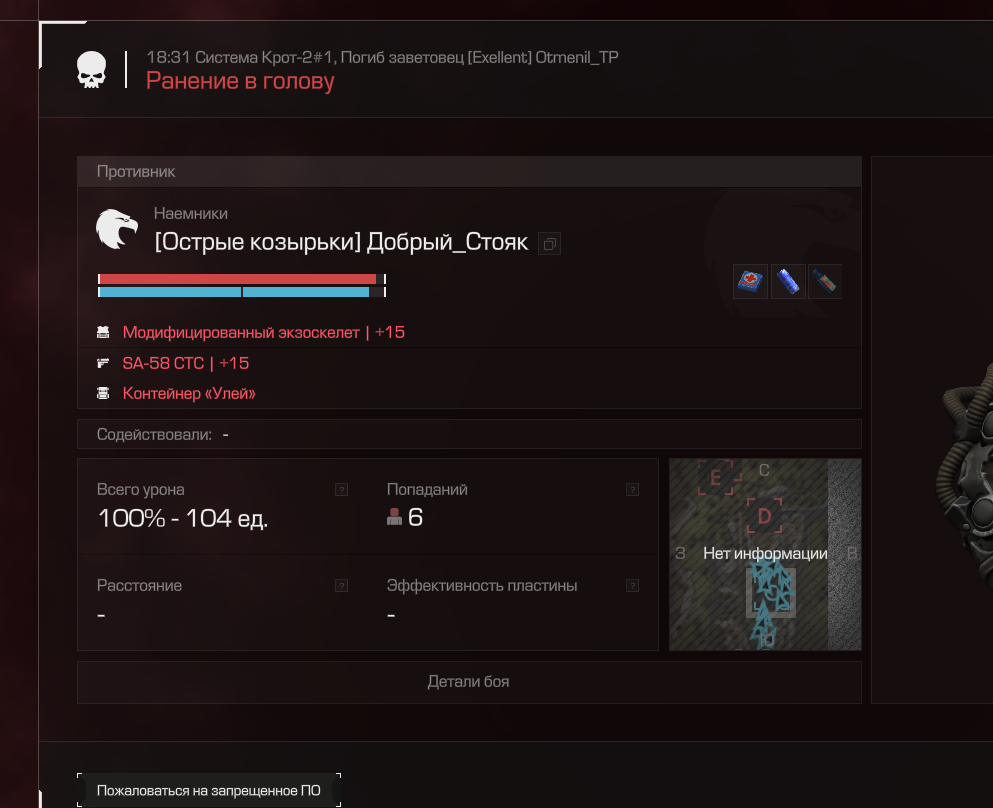Viewport: 993px width, 808px height.
Task: Open the help tooltip for Эффективность пластины
Action: tap(632, 586)
